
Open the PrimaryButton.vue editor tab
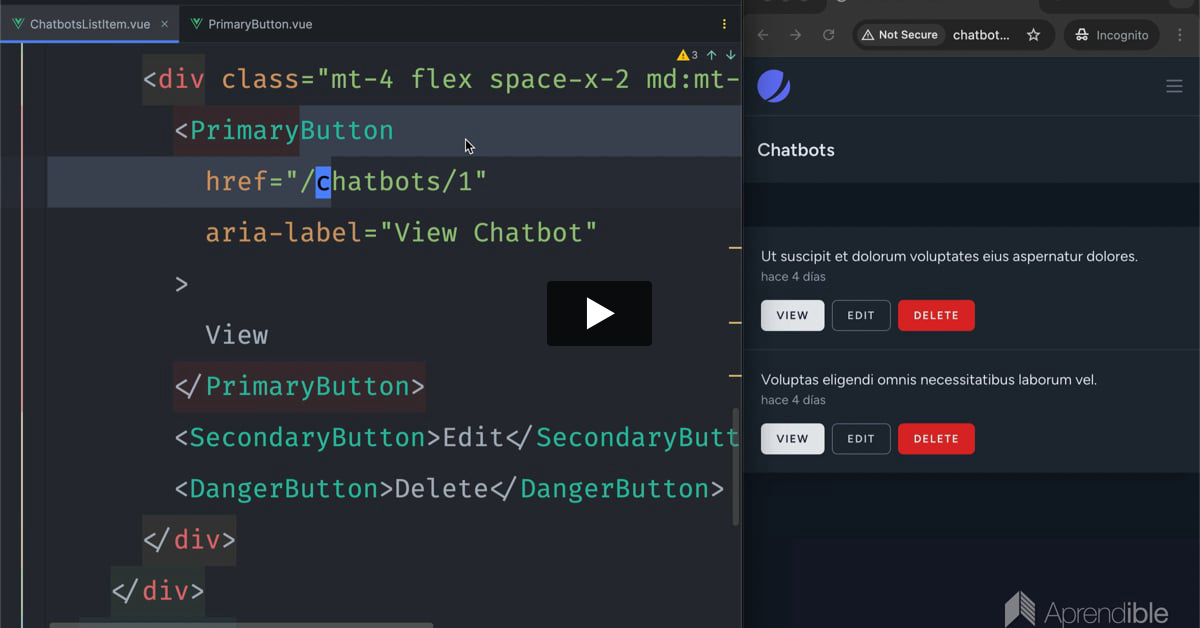point(250,24)
